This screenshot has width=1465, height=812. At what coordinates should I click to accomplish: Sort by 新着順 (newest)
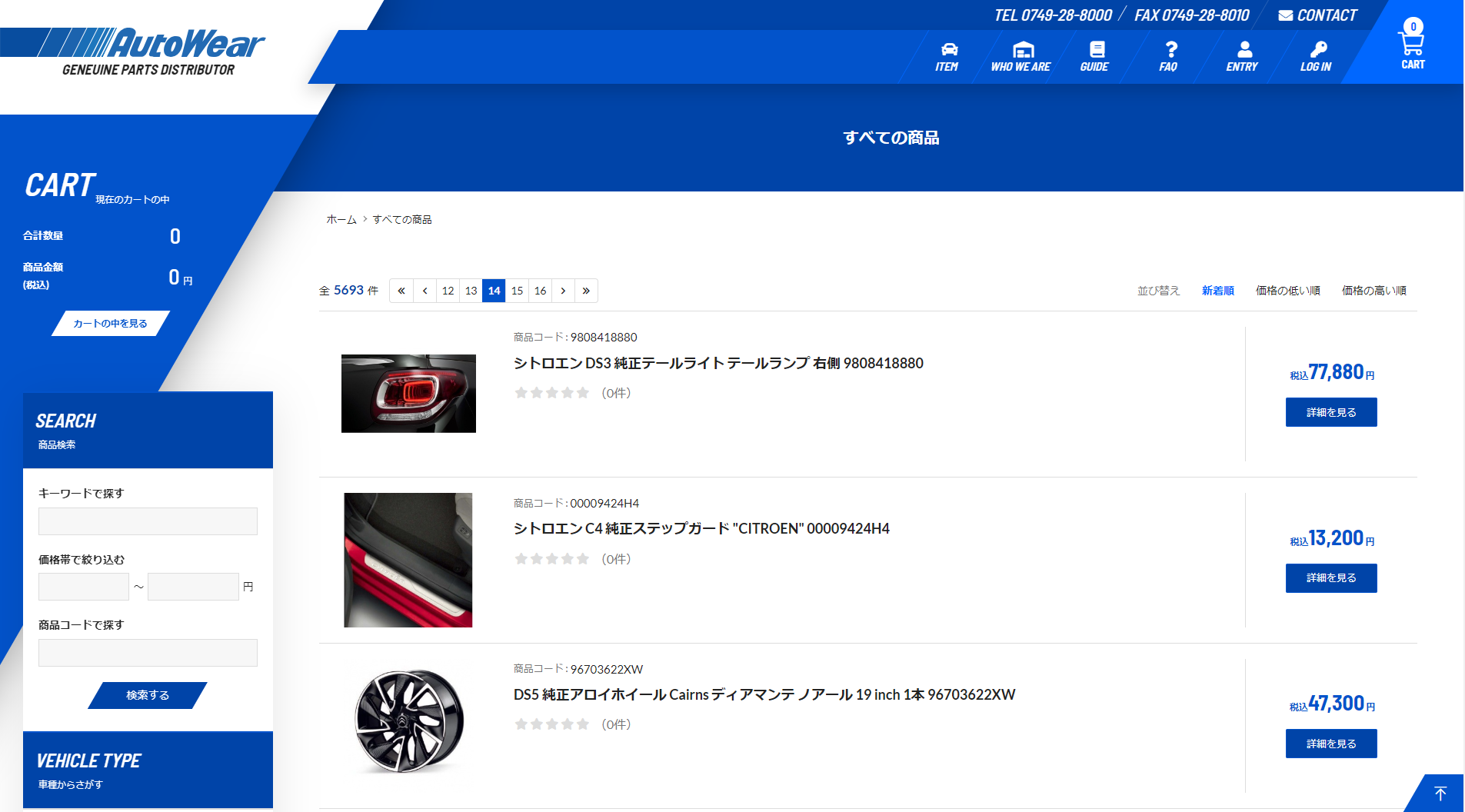click(1218, 291)
